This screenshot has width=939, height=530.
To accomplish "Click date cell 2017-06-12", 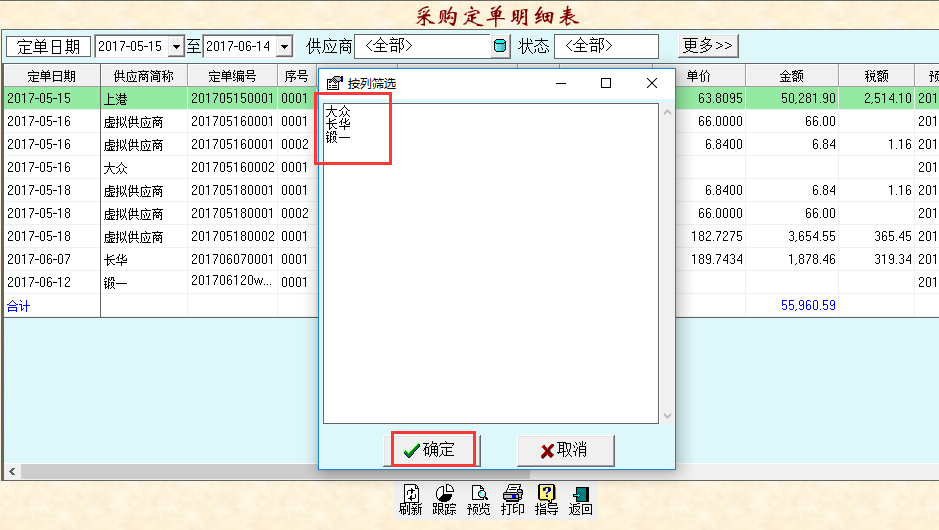I will click(x=52, y=283).
